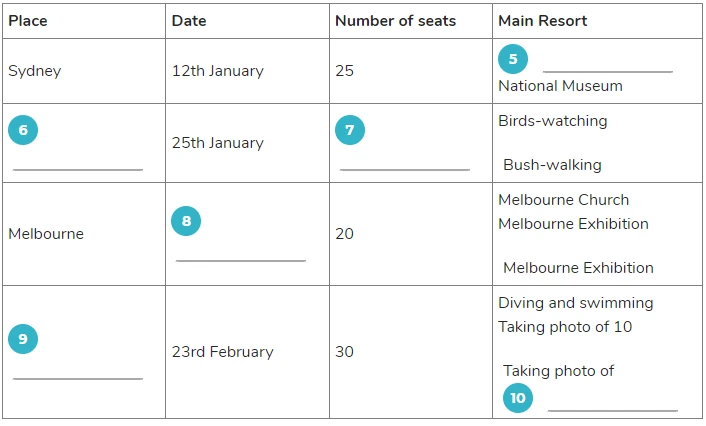Viewport: 706px width, 426px height.
Task: Click the Date column header
Action: click(189, 21)
